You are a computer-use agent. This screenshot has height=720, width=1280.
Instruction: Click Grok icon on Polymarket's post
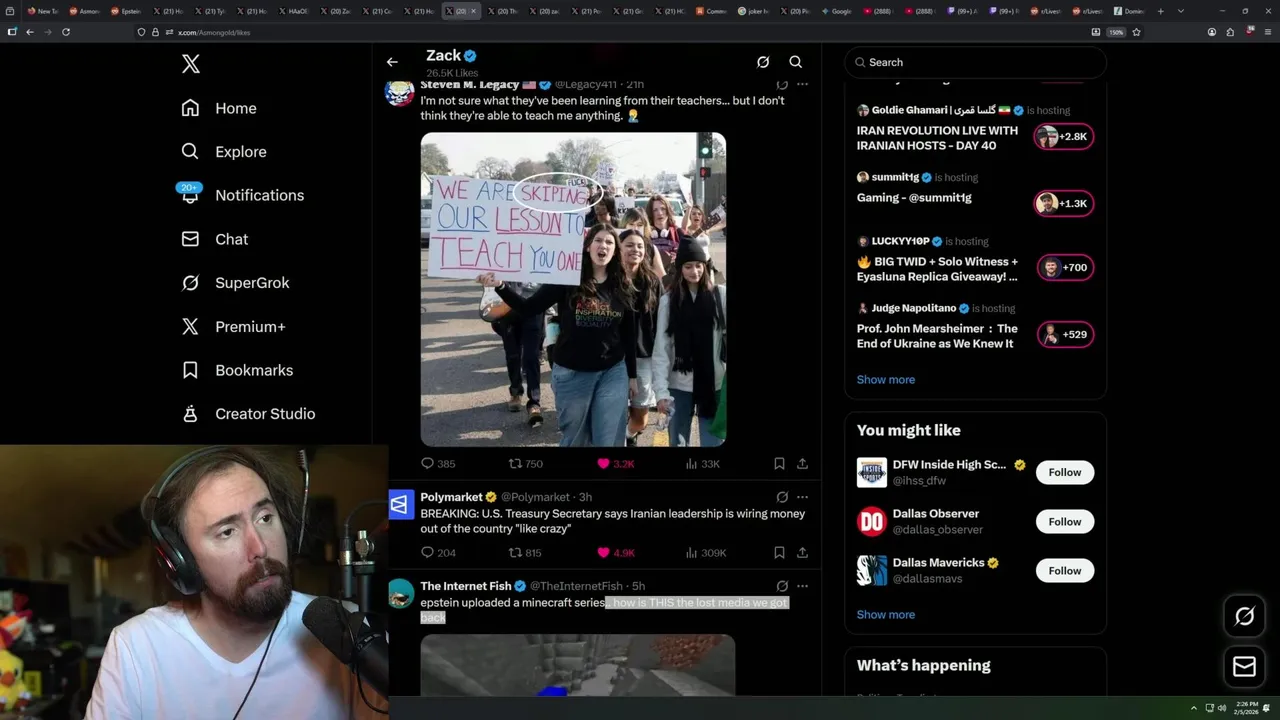pyautogui.click(x=782, y=497)
